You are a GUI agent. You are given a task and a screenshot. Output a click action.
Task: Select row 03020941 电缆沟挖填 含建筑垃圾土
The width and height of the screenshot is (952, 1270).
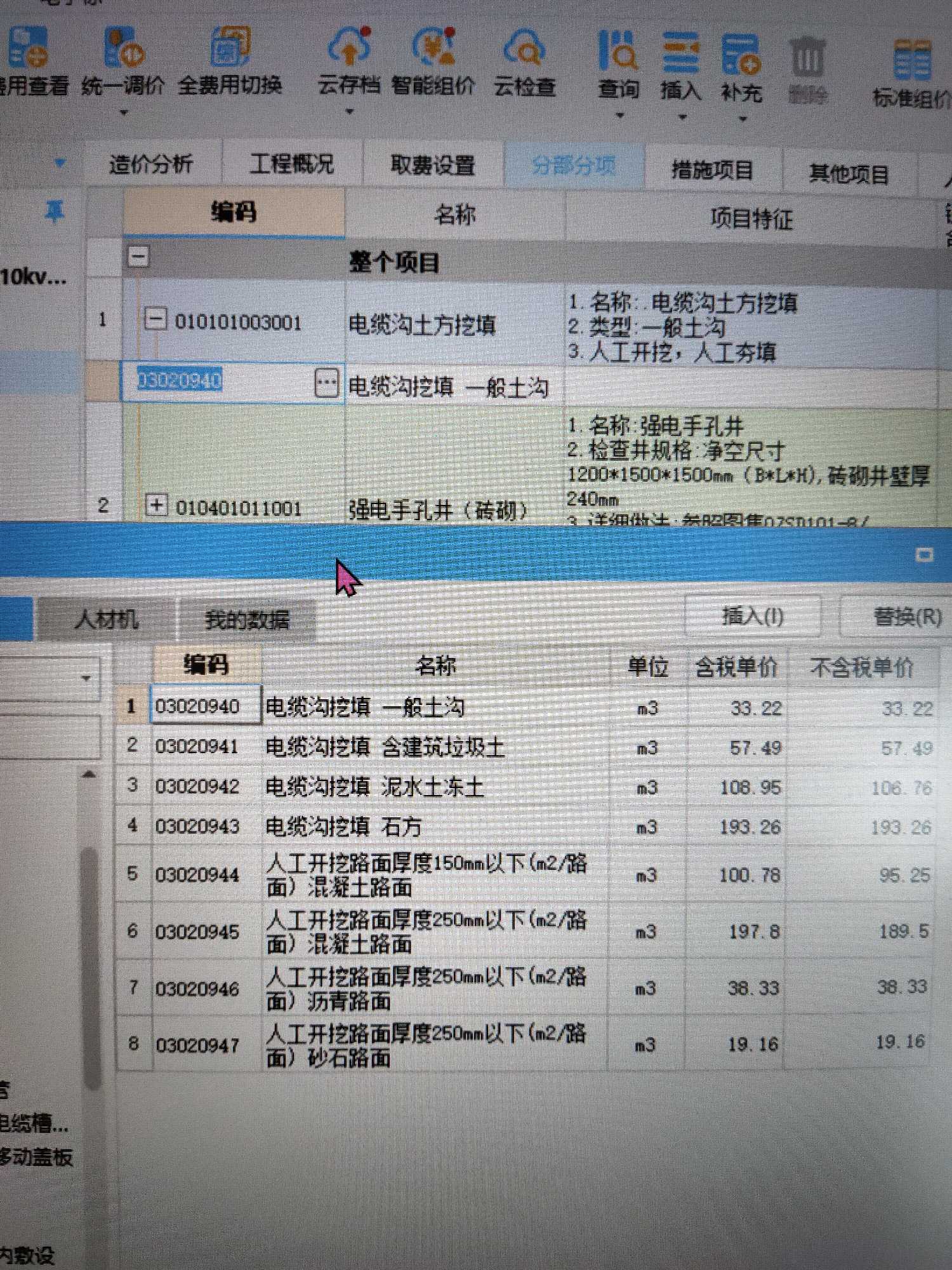tap(526, 747)
